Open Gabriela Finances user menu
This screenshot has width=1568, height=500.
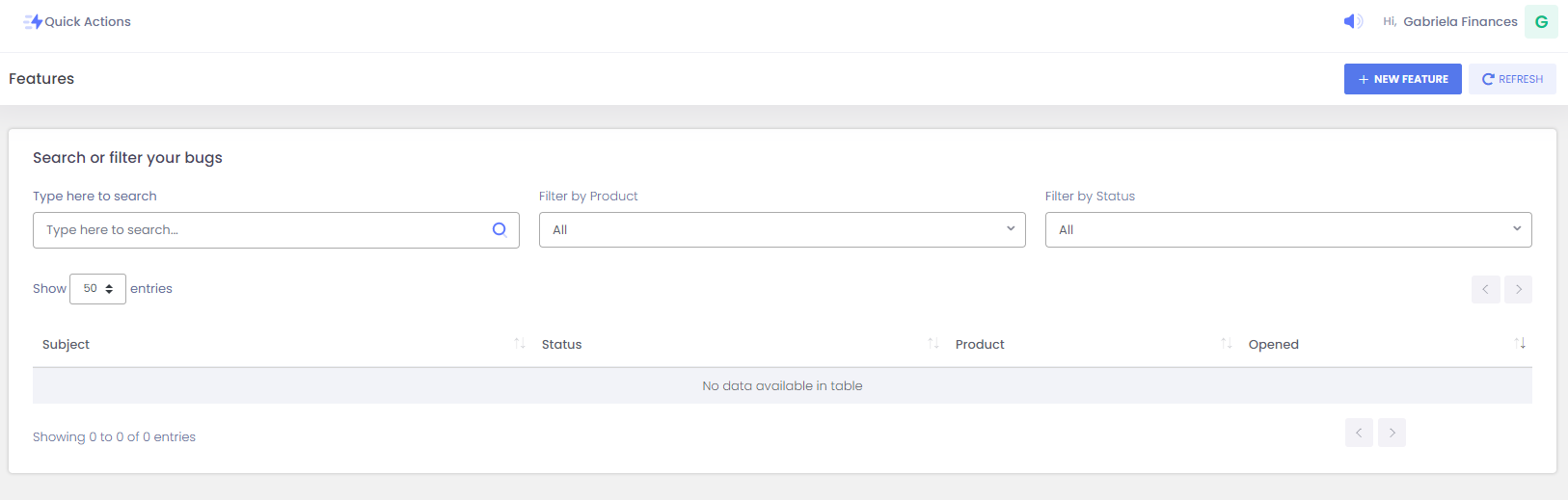click(1459, 21)
